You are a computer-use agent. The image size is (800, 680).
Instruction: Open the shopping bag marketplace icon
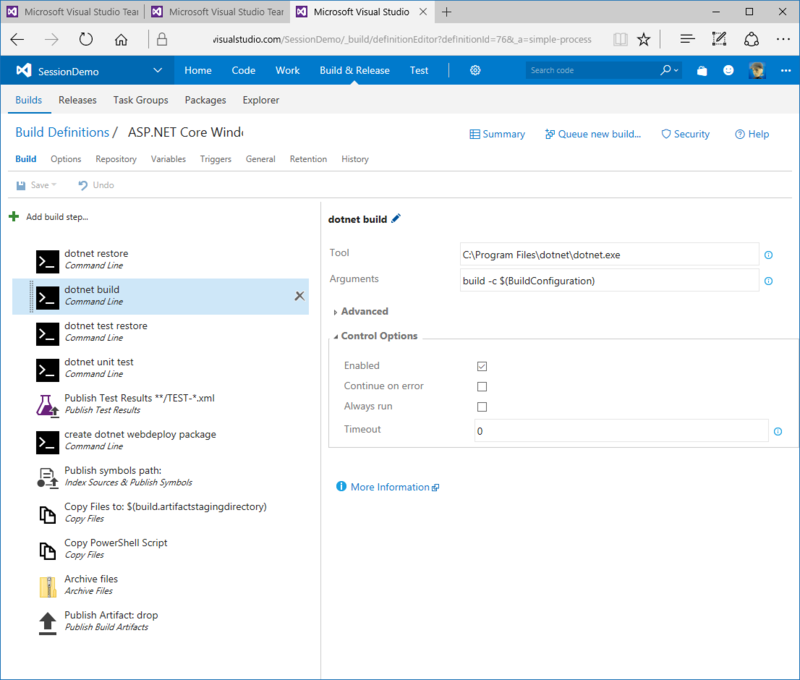point(702,70)
